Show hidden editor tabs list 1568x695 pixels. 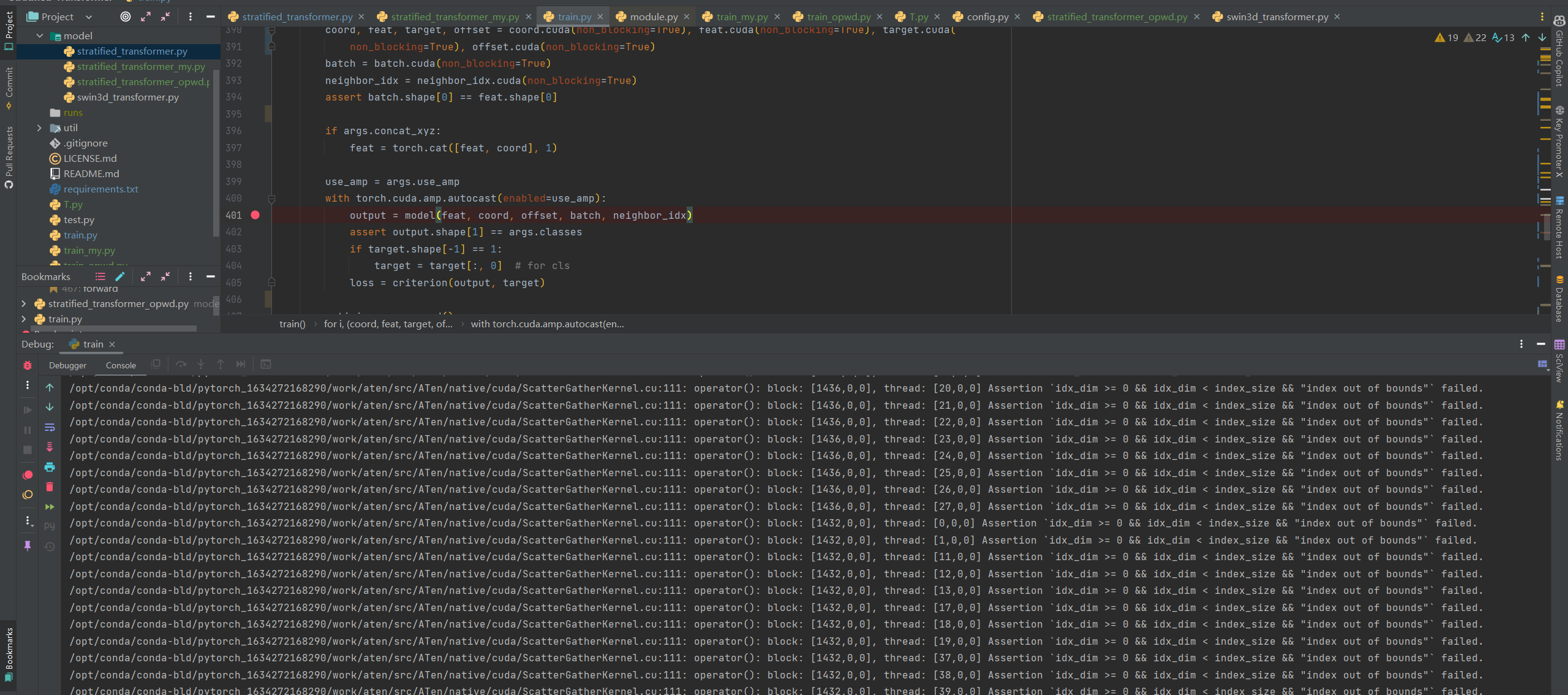coord(1542,17)
